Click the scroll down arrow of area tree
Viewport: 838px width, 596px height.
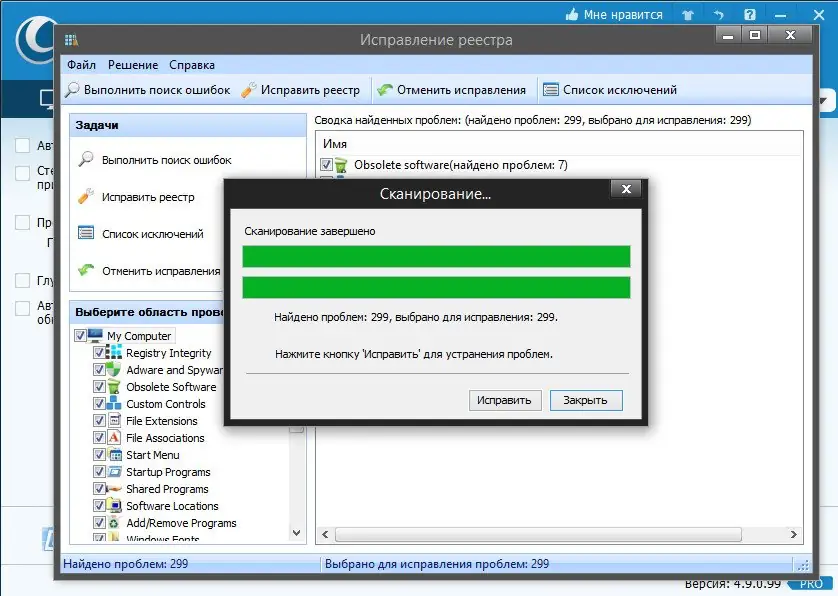coord(297,533)
